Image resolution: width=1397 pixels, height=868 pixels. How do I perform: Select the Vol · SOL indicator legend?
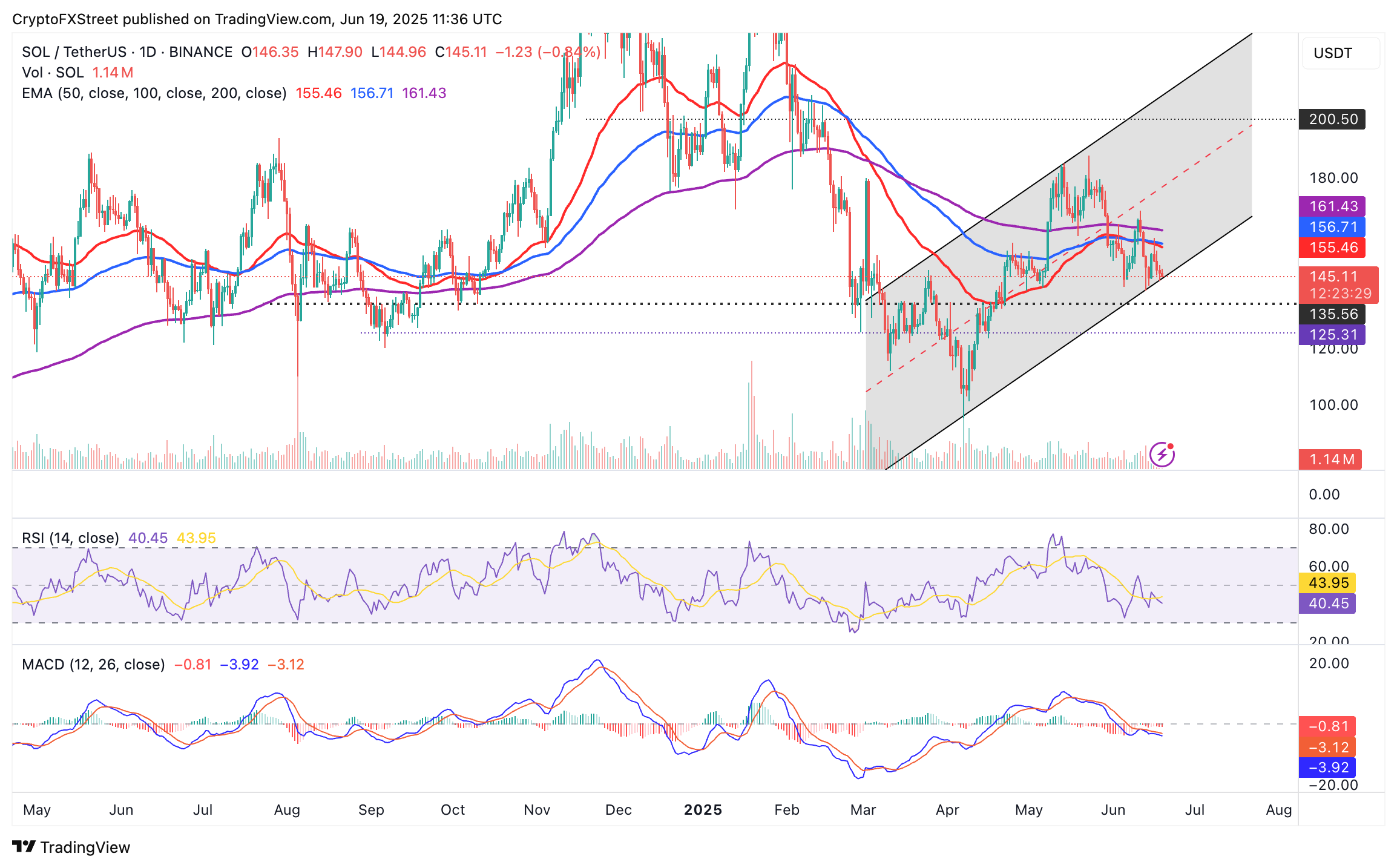coord(53,73)
